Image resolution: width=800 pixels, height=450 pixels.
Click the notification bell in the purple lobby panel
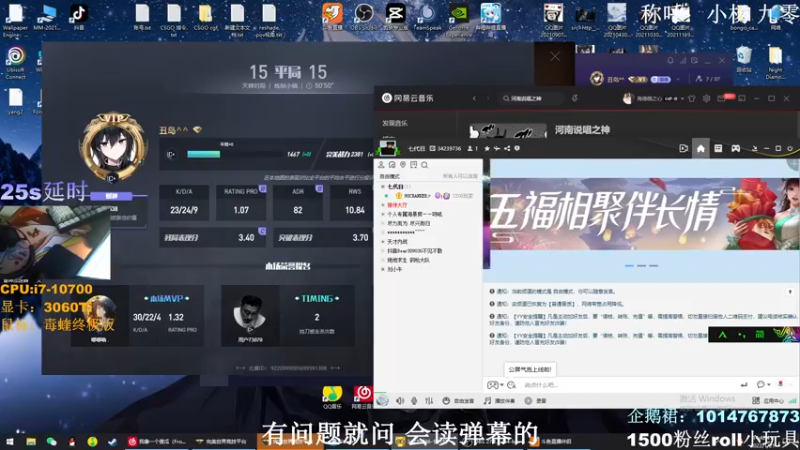click(670, 61)
